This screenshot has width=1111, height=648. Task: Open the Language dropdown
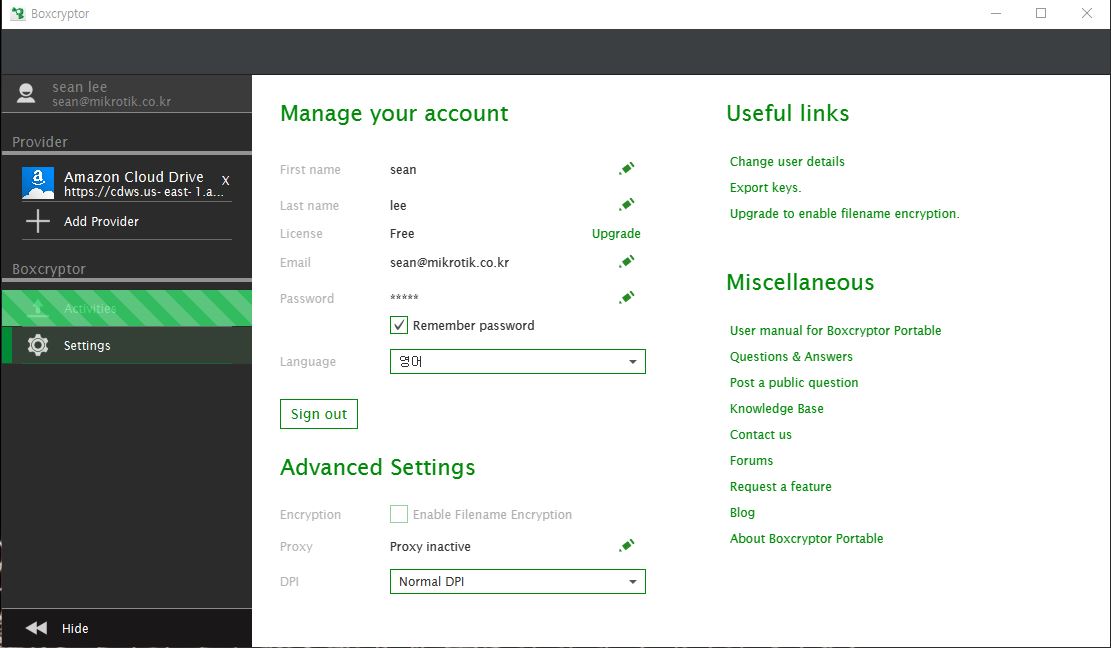pos(517,361)
